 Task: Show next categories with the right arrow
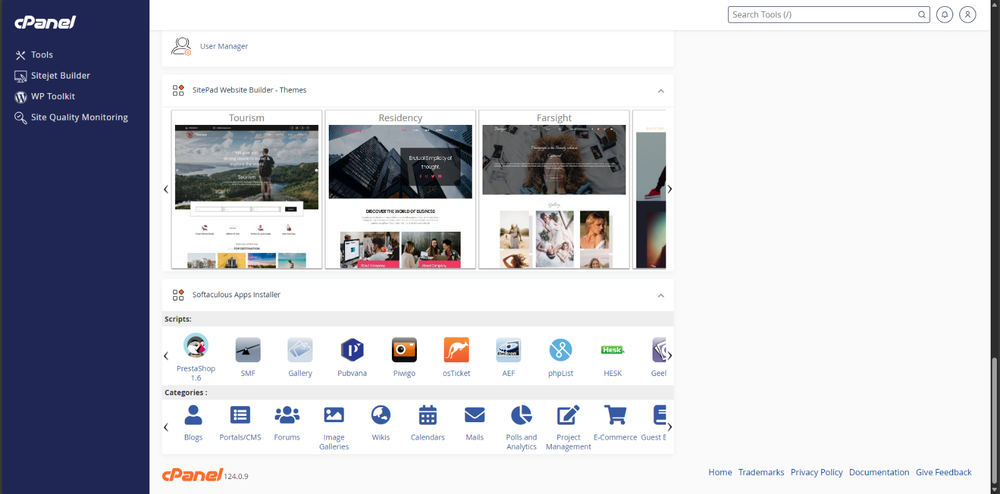pyautogui.click(x=670, y=427)
